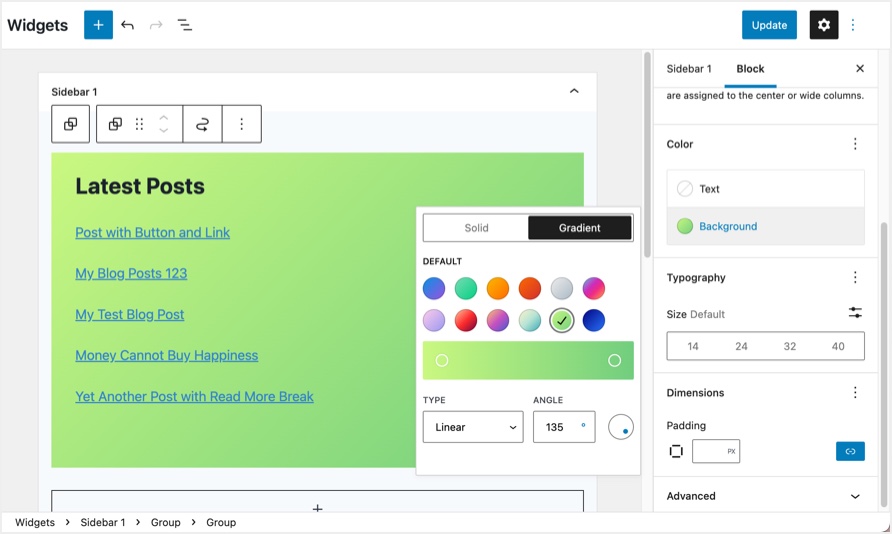Click the drag handle in block toolbar
This screenshot has height=534, width=892.
click(139, 124)
